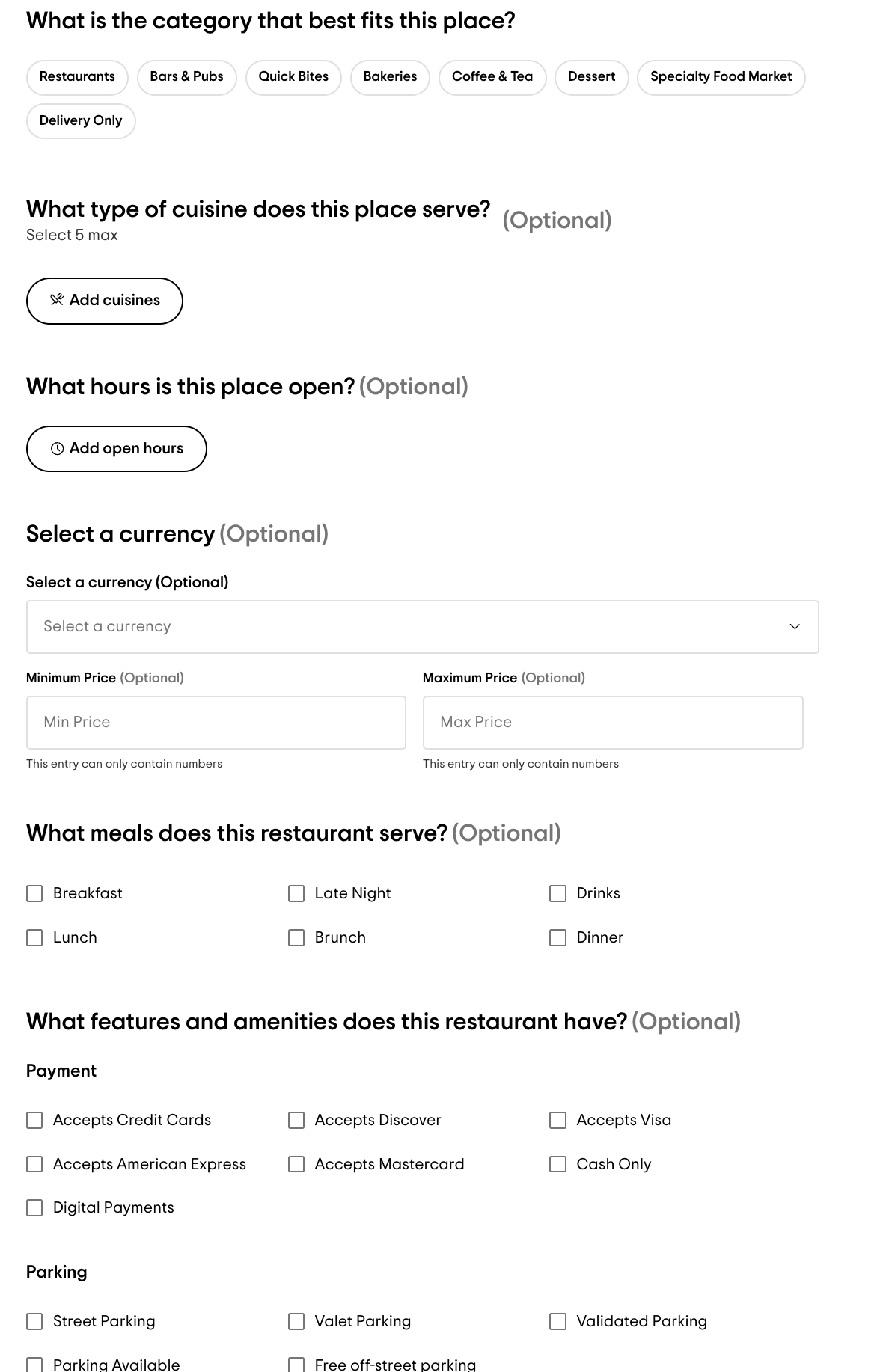Type in the Min Price field

(x=216, y=723)
